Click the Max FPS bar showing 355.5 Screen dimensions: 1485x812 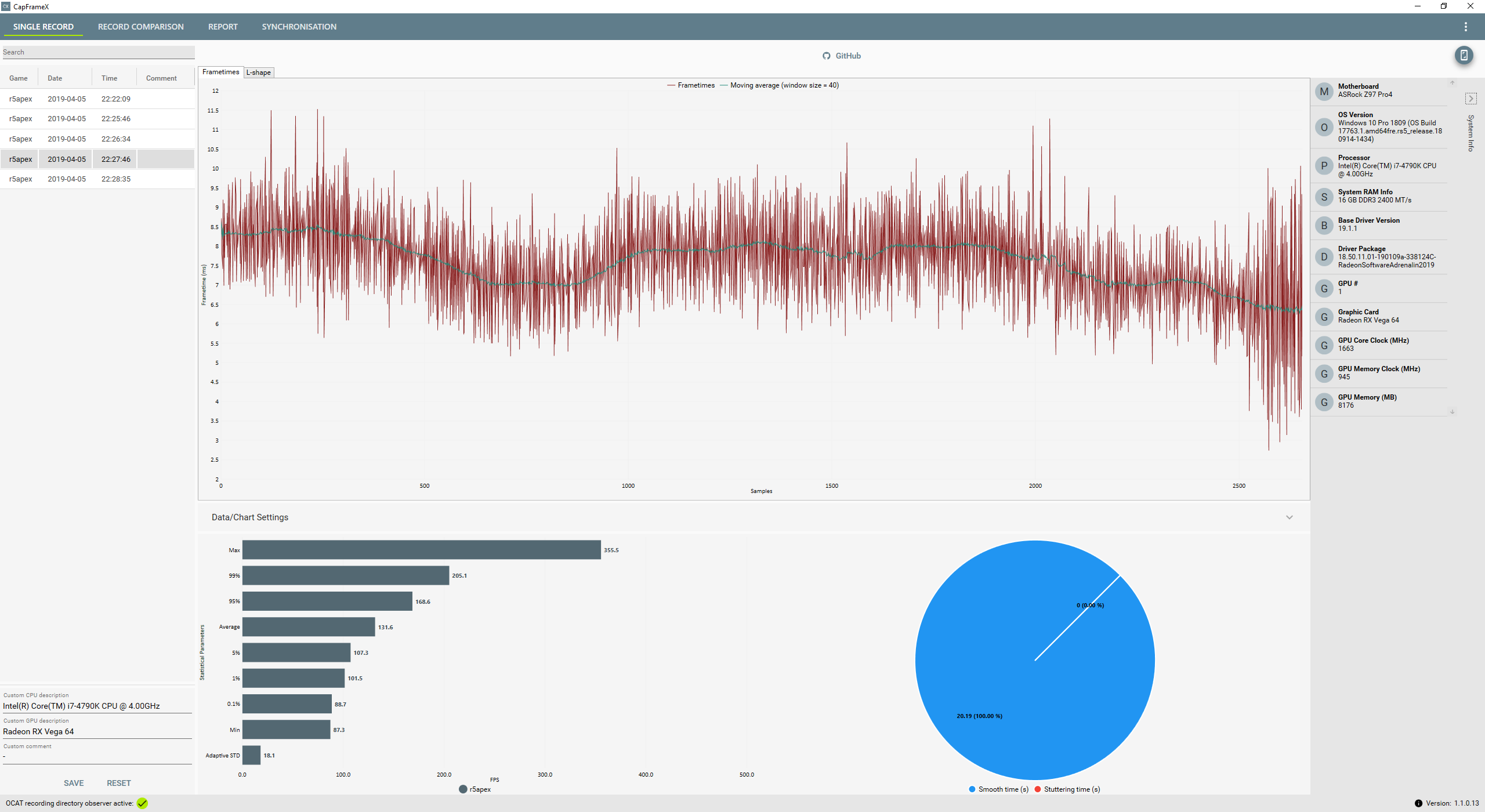(422, 550)
